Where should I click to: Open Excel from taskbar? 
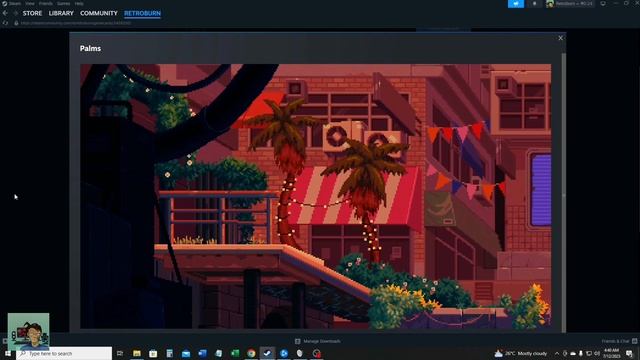(235, 353)
